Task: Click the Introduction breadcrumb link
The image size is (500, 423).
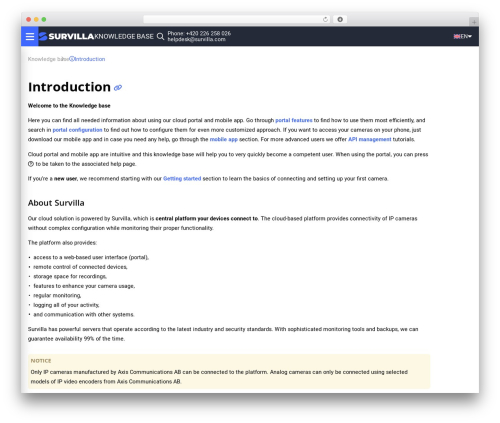Action: [89, 59]
